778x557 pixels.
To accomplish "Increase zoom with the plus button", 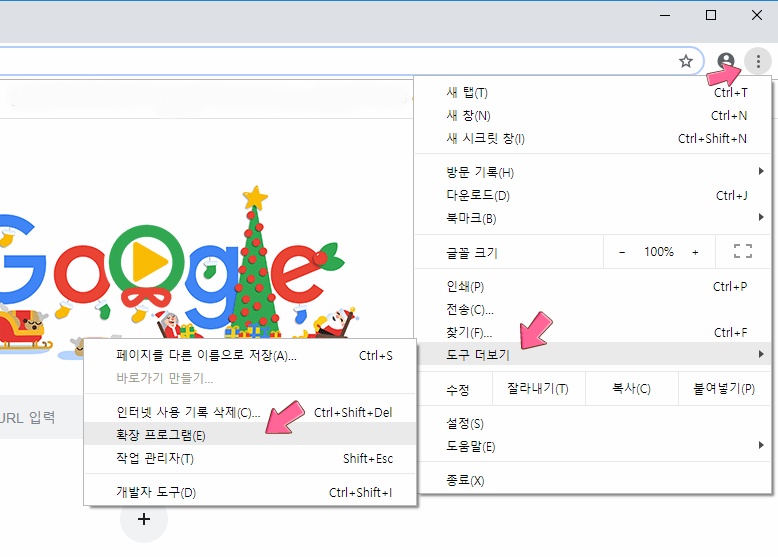I will coord(695,252).
